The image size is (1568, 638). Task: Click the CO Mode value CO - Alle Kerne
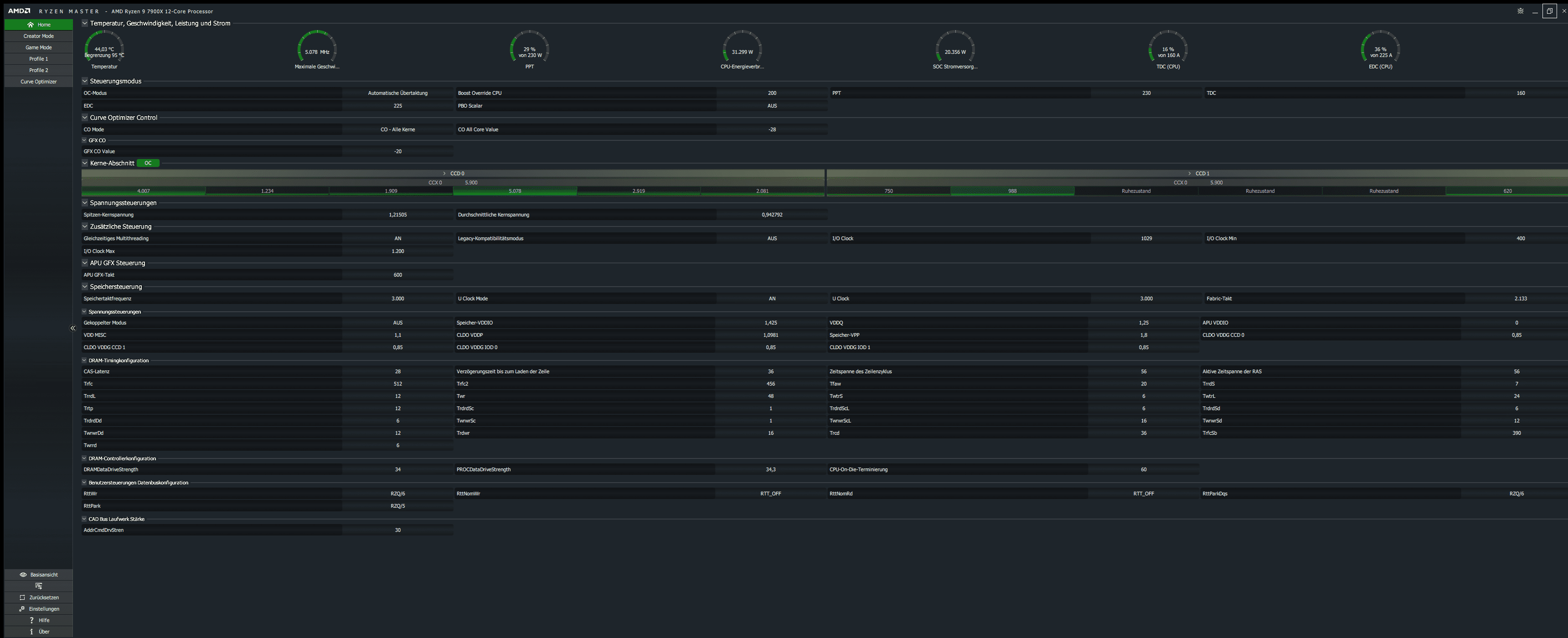tap(397, 130)
